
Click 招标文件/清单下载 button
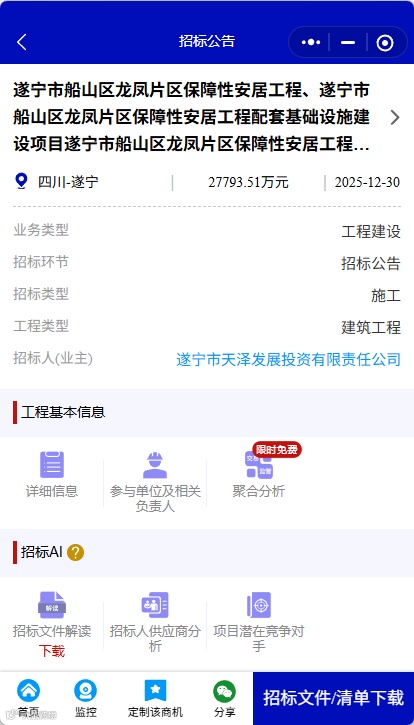[334, 698]
